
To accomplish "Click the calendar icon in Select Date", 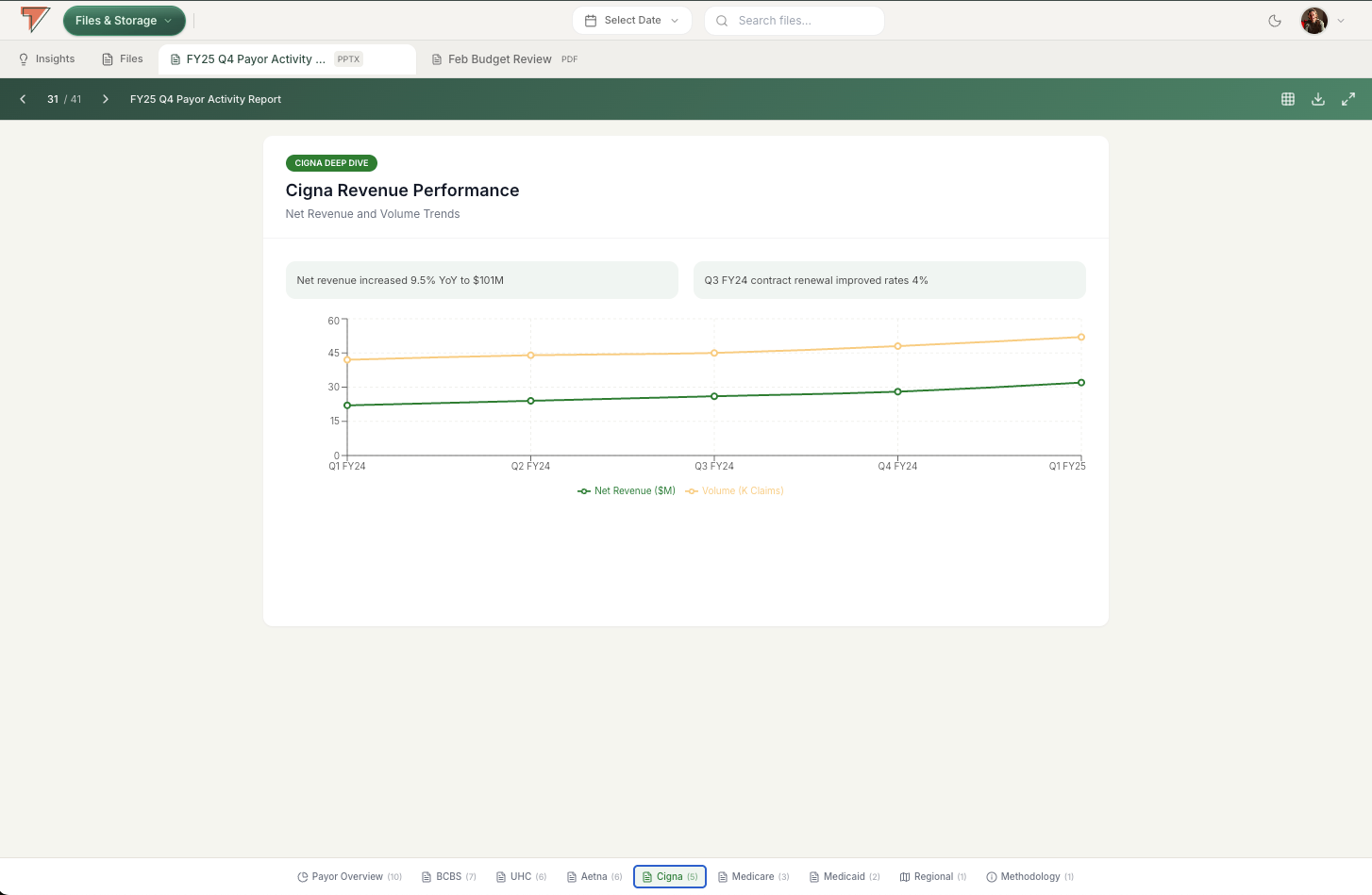I will click(x=591, y=21).
